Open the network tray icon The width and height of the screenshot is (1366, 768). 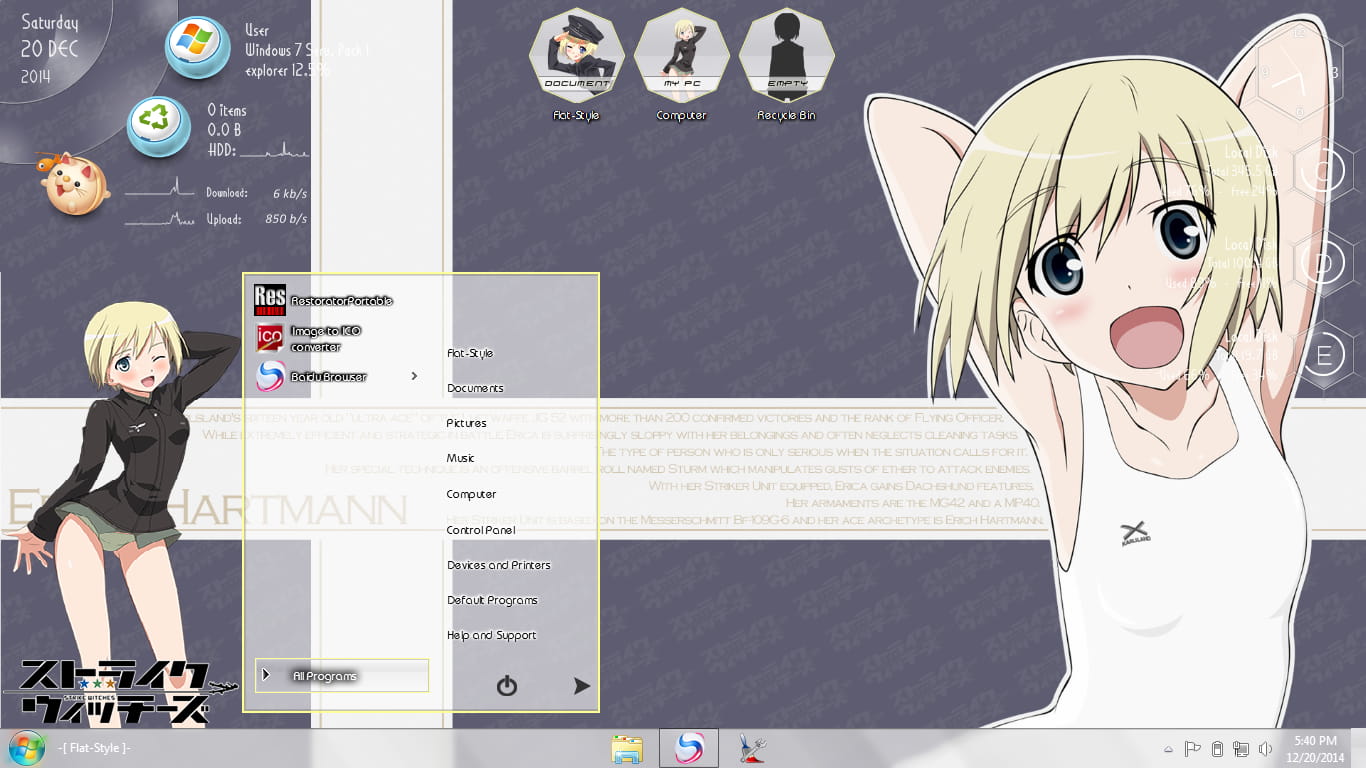click(1241, 749)
